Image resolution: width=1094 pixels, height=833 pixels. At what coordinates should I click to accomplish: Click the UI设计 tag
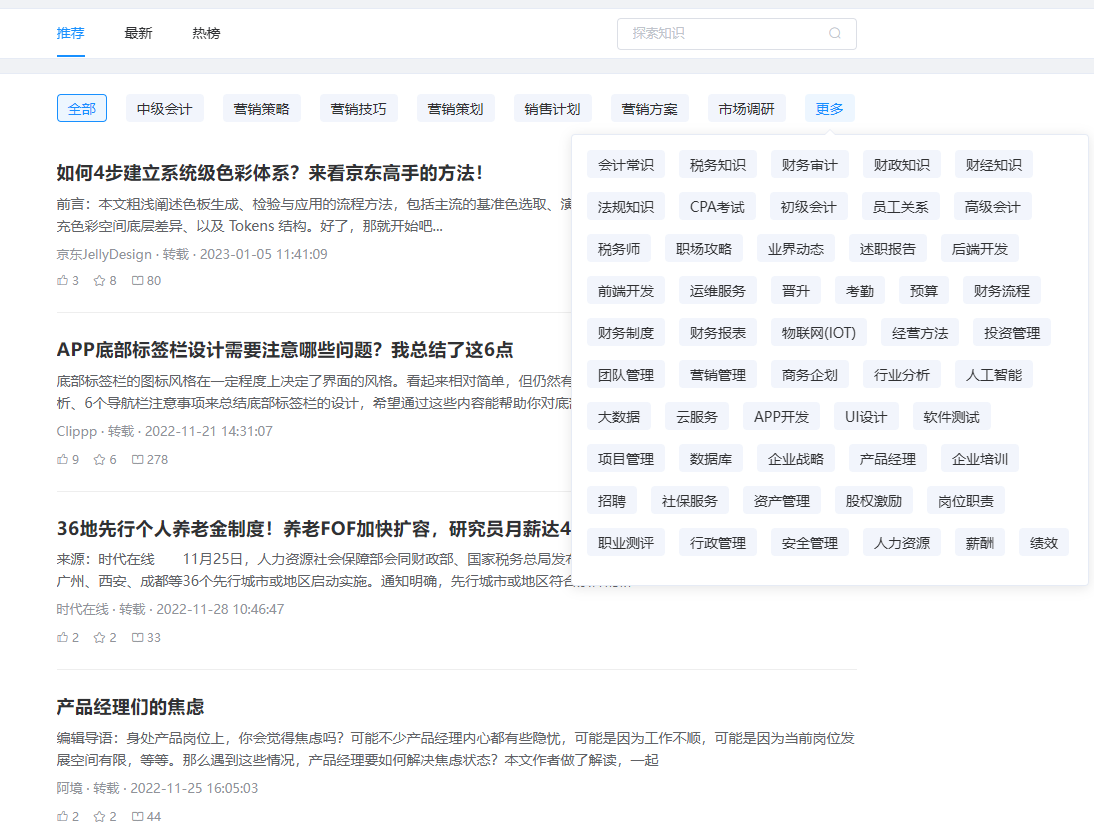[867, 416]
